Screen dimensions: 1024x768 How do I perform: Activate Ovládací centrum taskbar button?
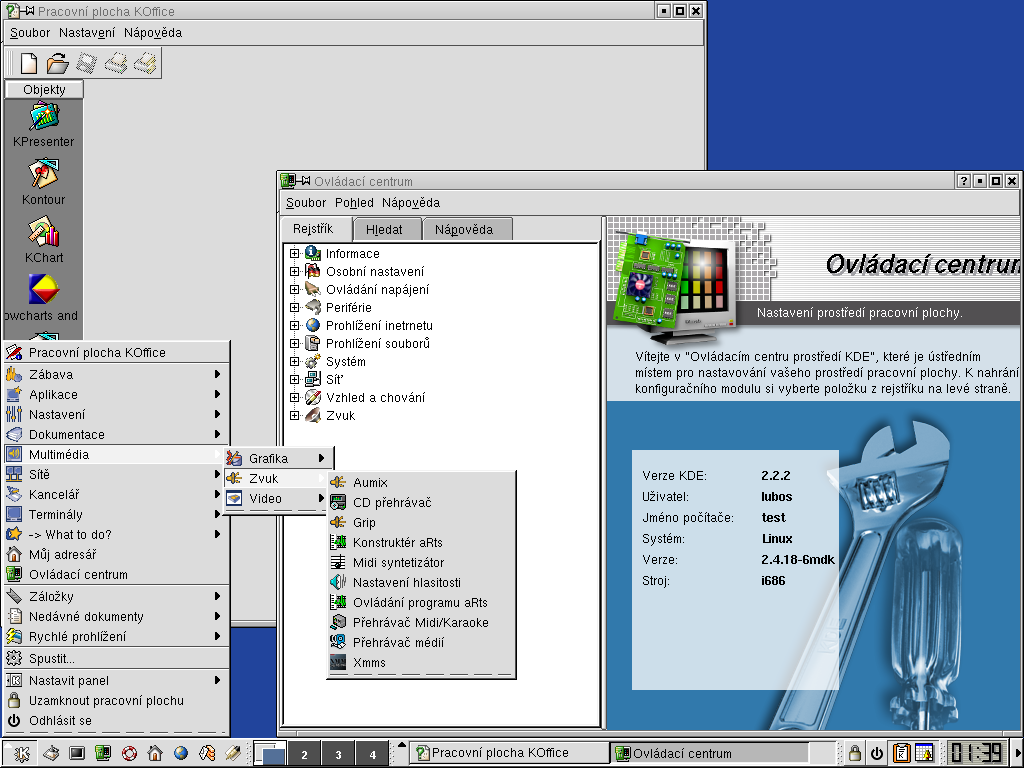point(711,753)
